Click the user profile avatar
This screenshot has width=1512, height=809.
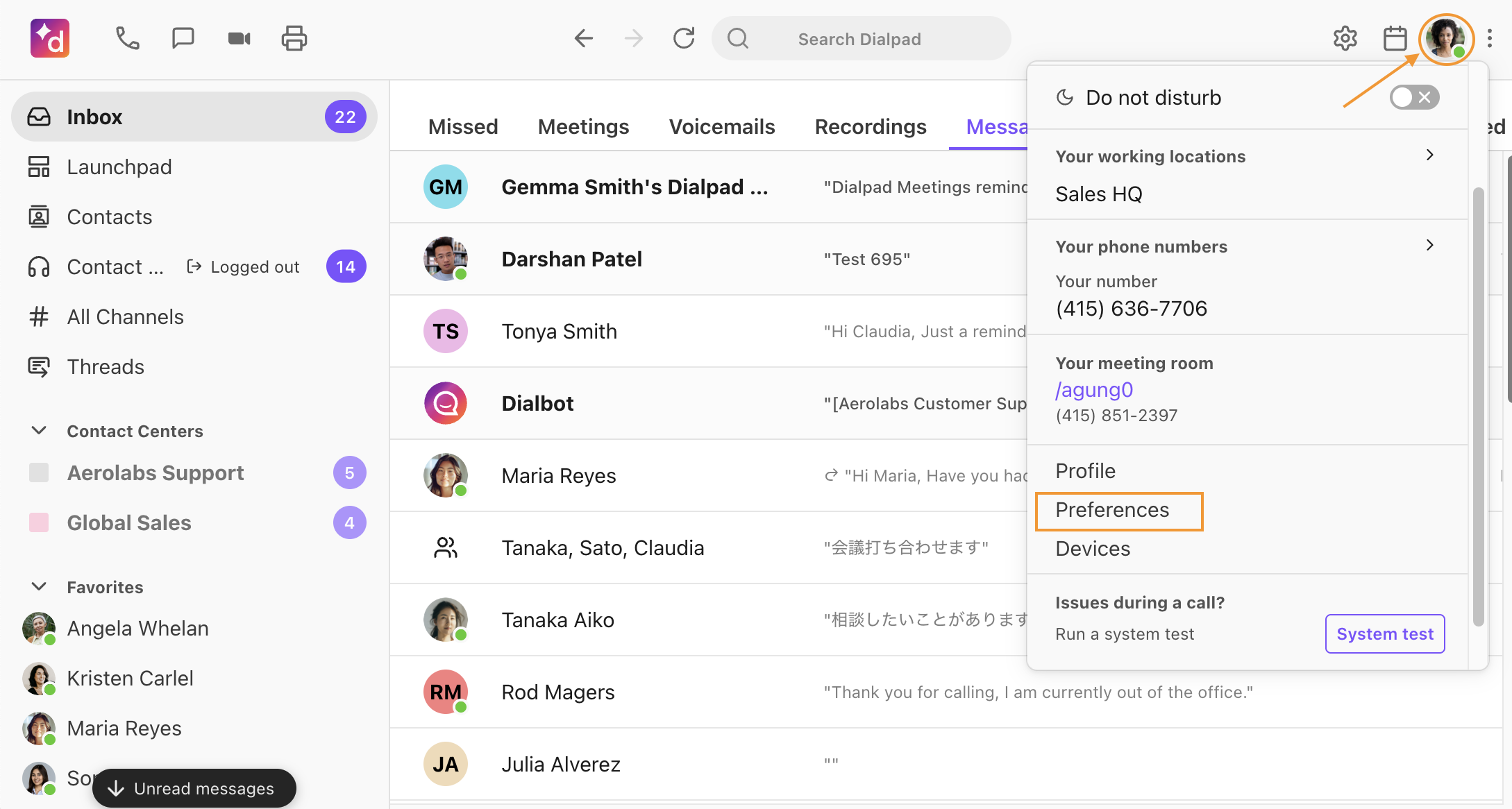click(x=1446, y=39)
